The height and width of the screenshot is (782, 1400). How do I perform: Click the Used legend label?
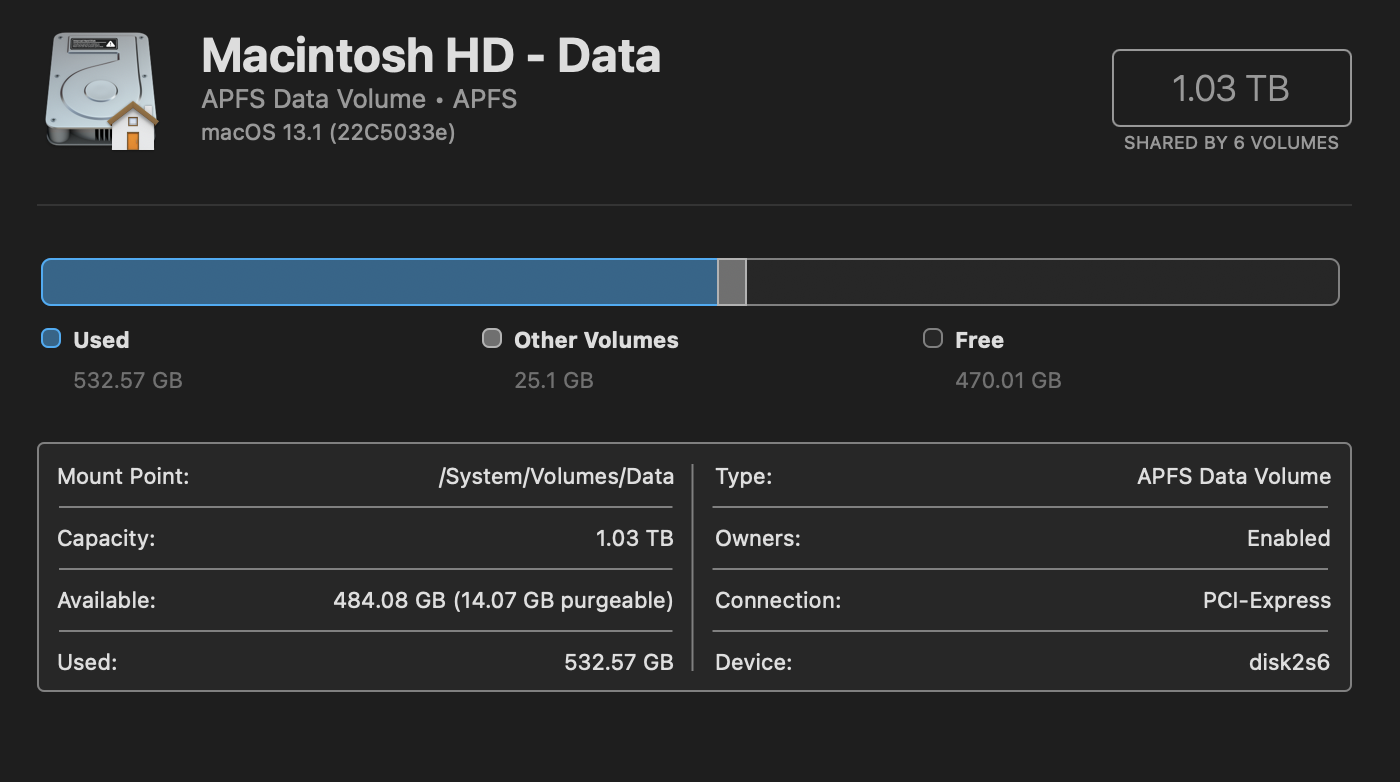101,340
